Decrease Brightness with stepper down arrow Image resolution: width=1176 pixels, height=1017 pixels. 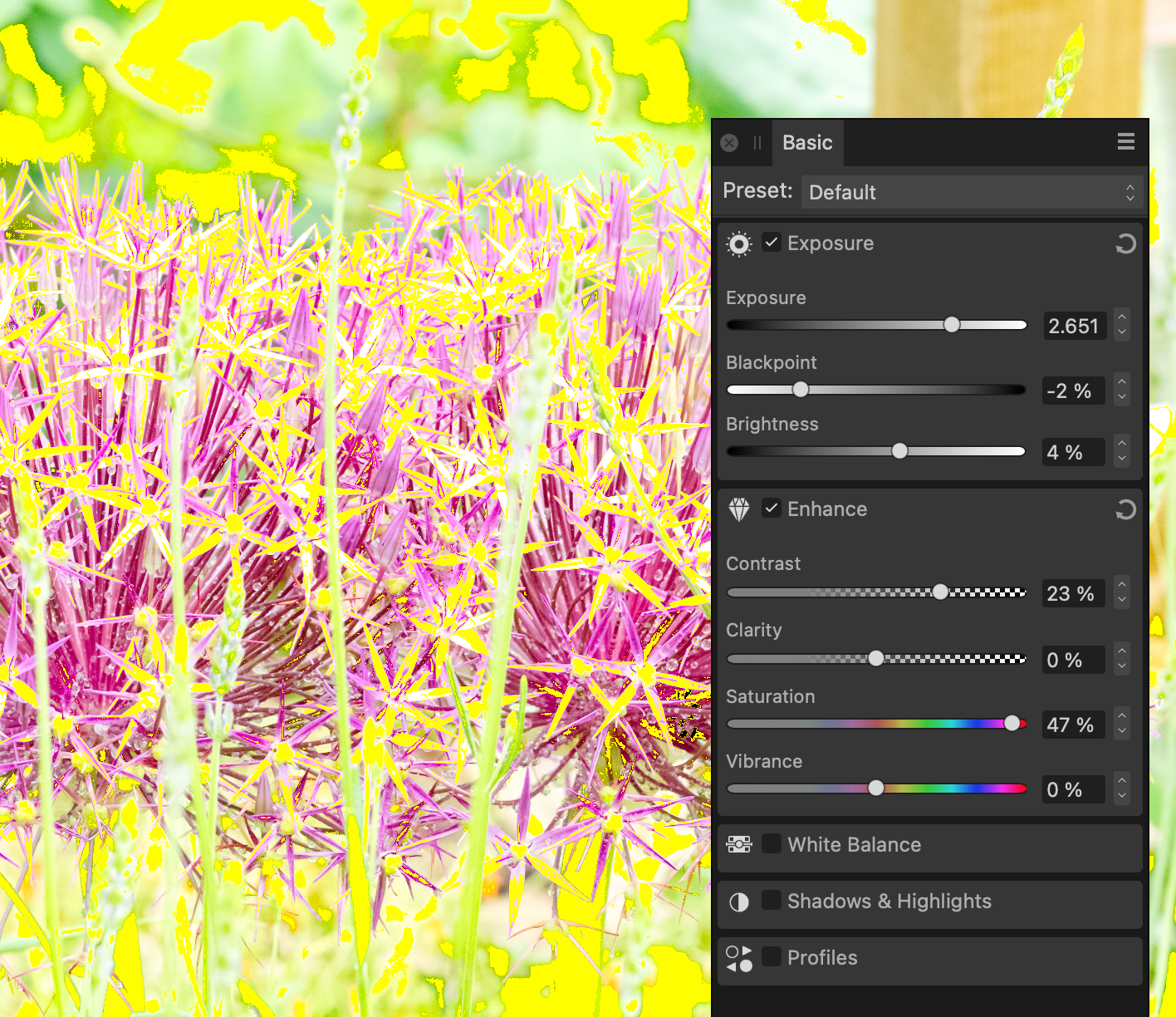point(1122,459)
